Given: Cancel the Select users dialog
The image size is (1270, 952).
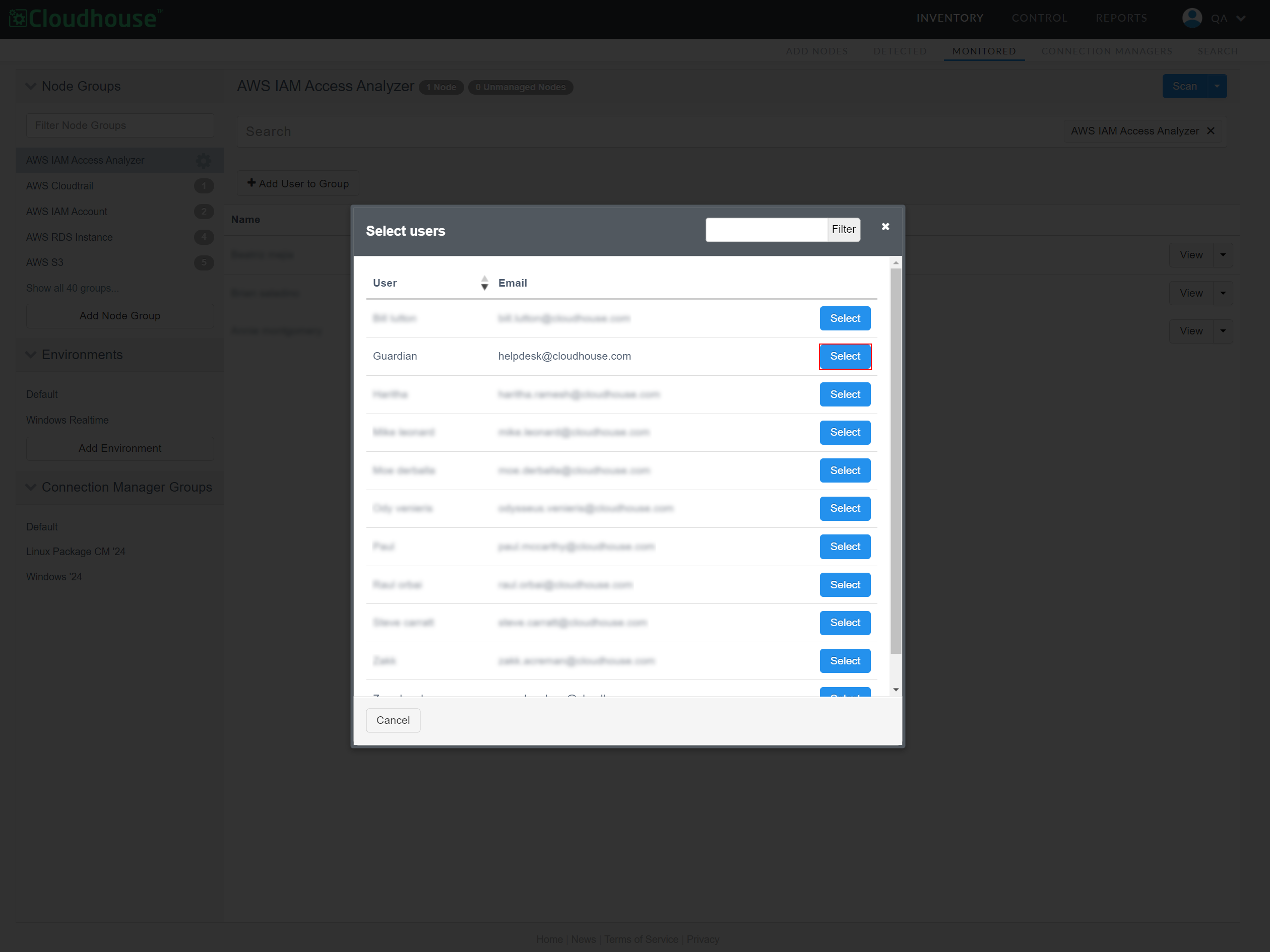Looking at the screenshot, I should [x=393, y=720].
